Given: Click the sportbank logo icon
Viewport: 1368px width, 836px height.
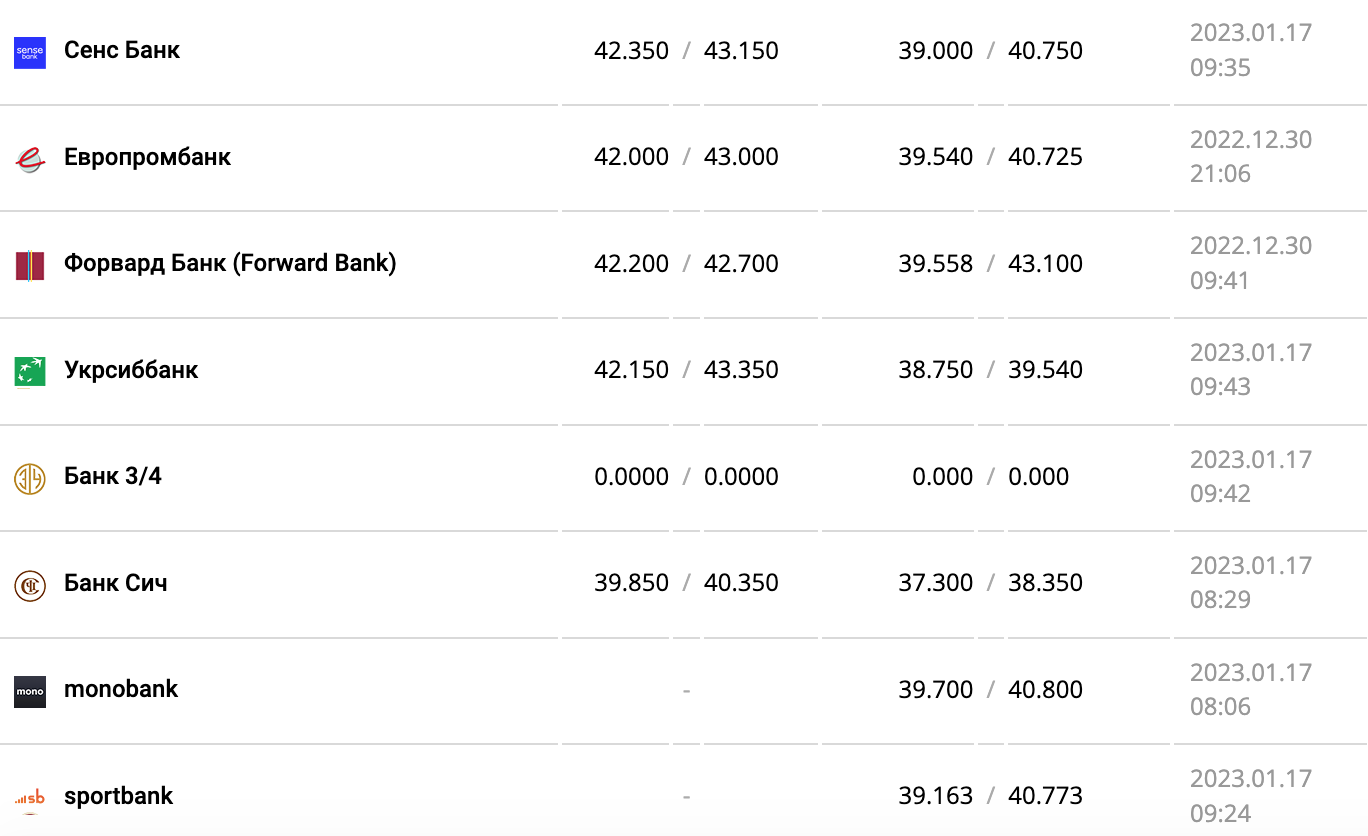Looking at the screenshot, I should [30, 798].
